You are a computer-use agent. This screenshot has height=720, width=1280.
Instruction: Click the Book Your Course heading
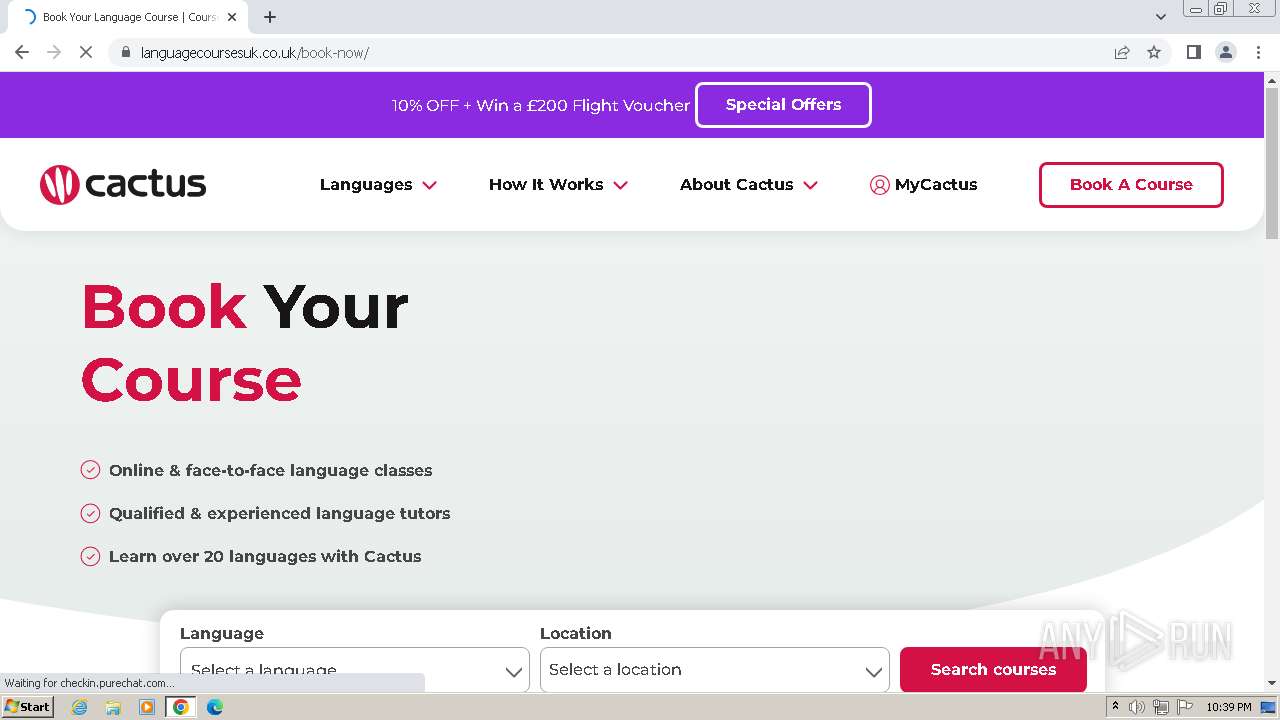click(245, 343)
